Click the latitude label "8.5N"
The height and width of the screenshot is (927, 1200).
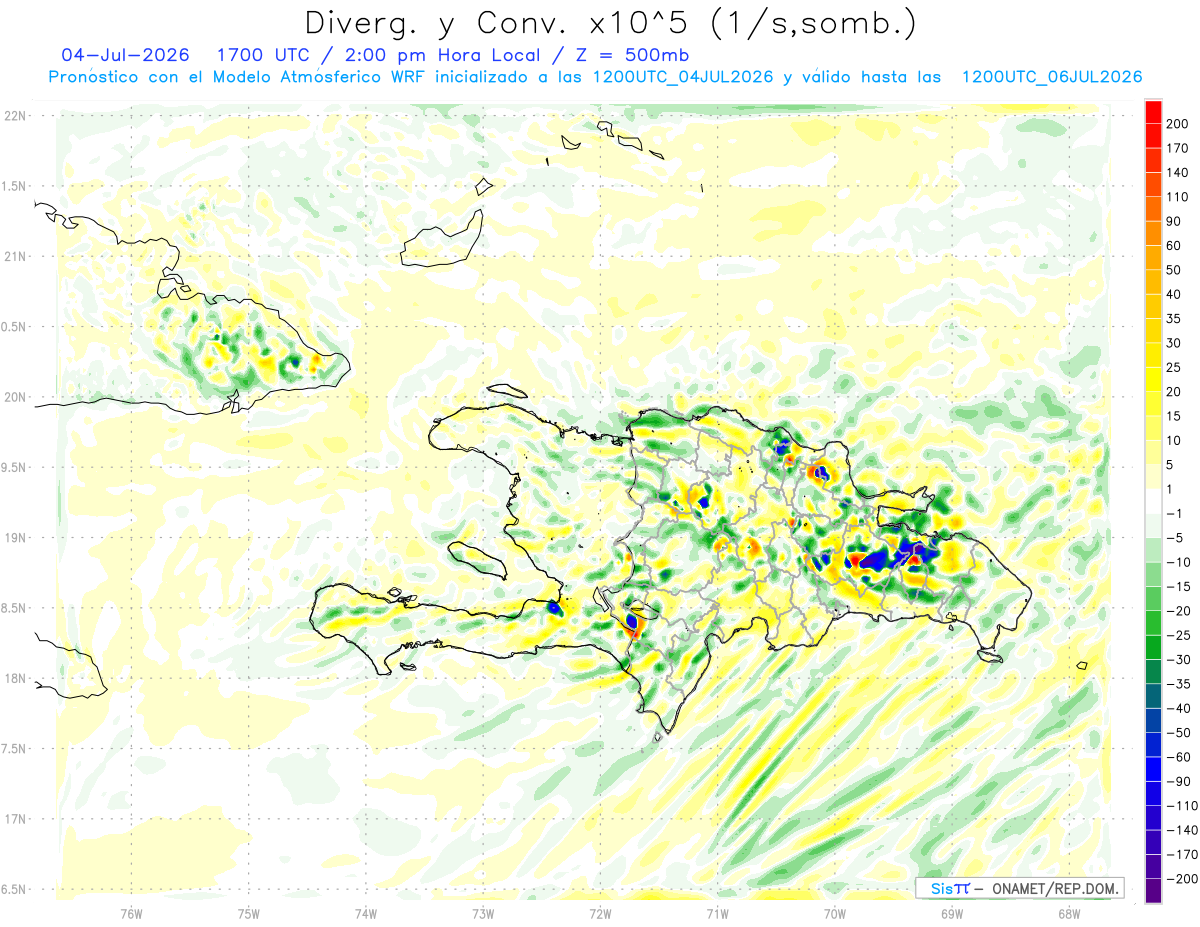tap(15, 608)
